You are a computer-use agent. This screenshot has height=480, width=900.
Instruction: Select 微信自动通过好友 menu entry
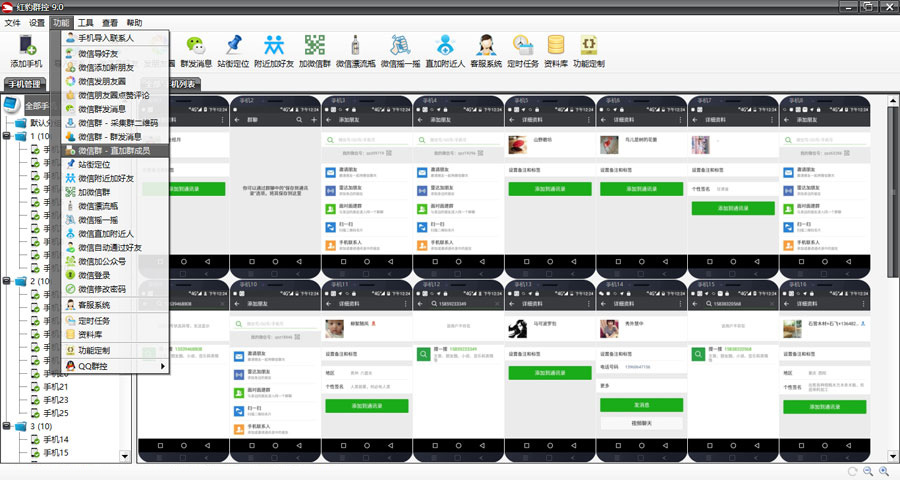(115, 247)
